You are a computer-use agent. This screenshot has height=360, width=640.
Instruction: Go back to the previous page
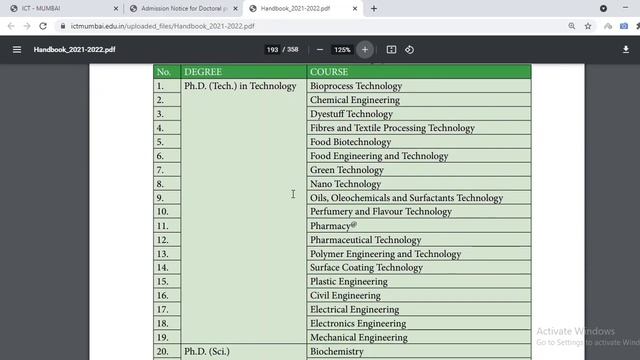(x=11, y=26)
